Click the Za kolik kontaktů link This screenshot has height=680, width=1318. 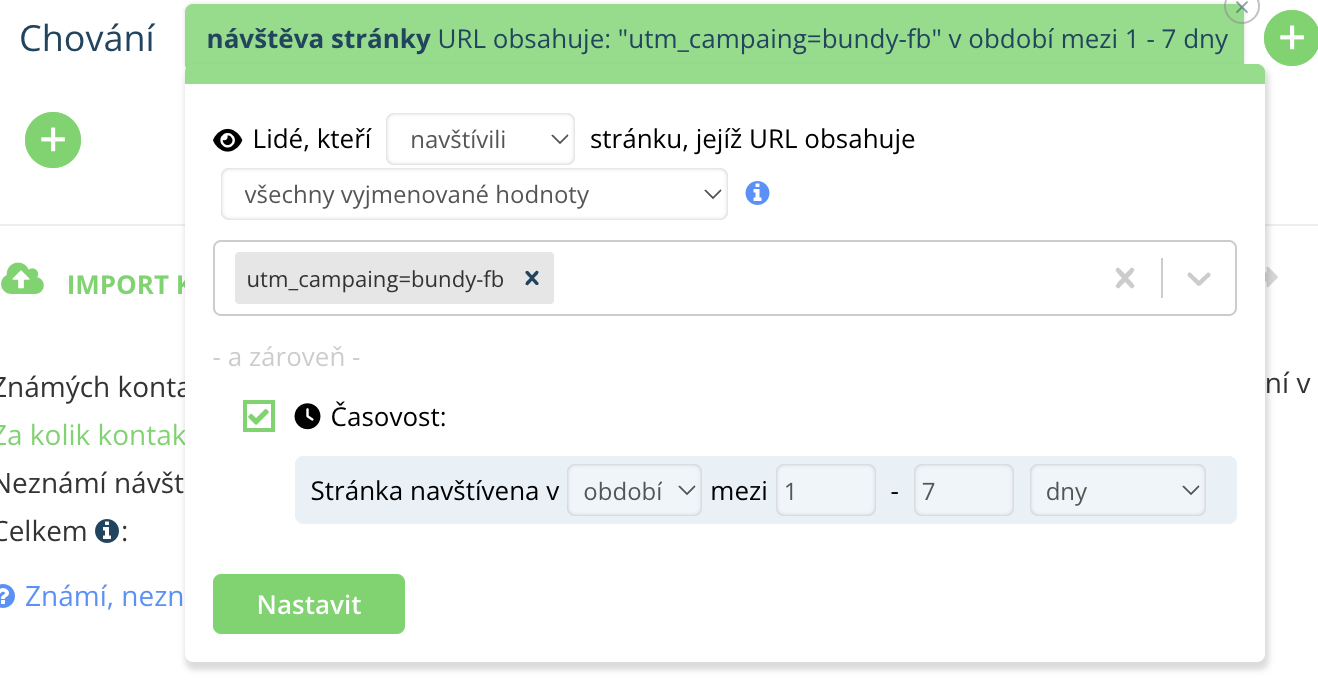92,435
